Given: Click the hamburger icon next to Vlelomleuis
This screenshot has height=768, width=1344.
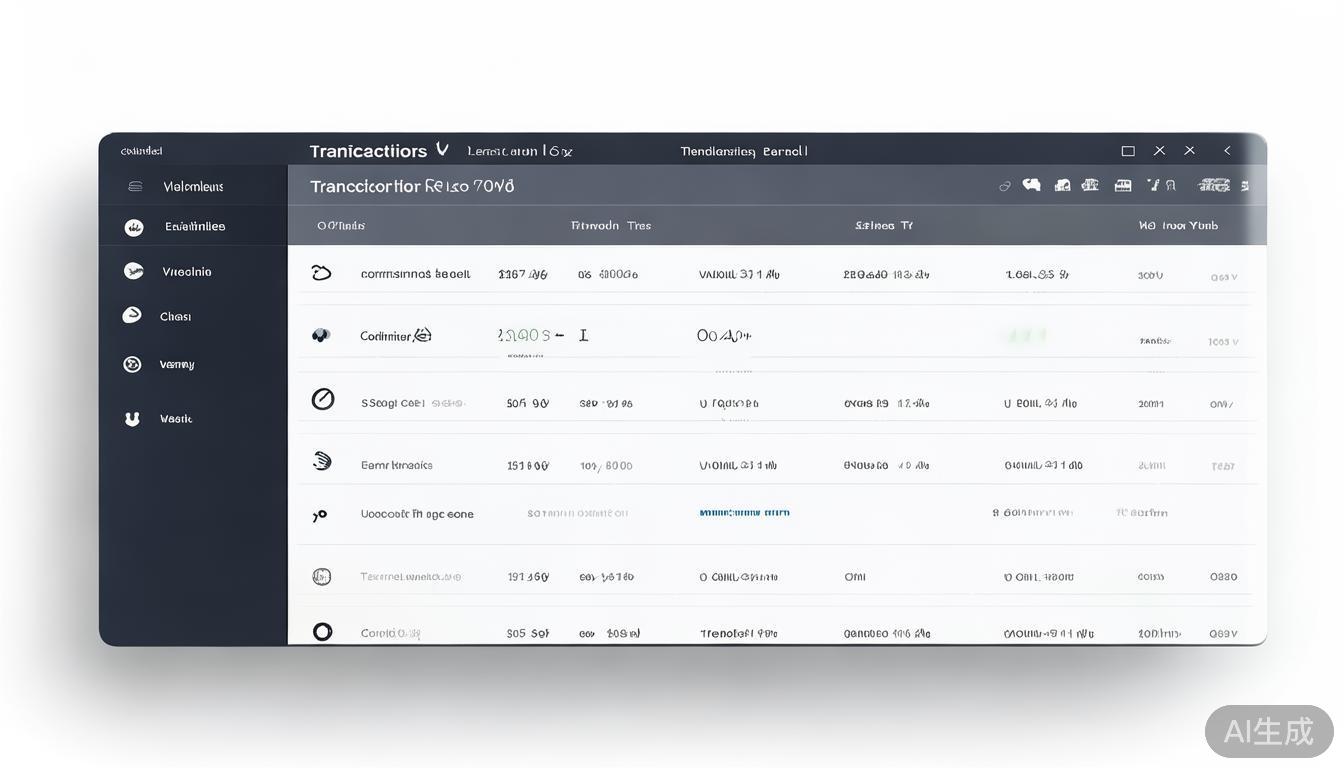Looking at the screenshot, I should tap(135, 187).
